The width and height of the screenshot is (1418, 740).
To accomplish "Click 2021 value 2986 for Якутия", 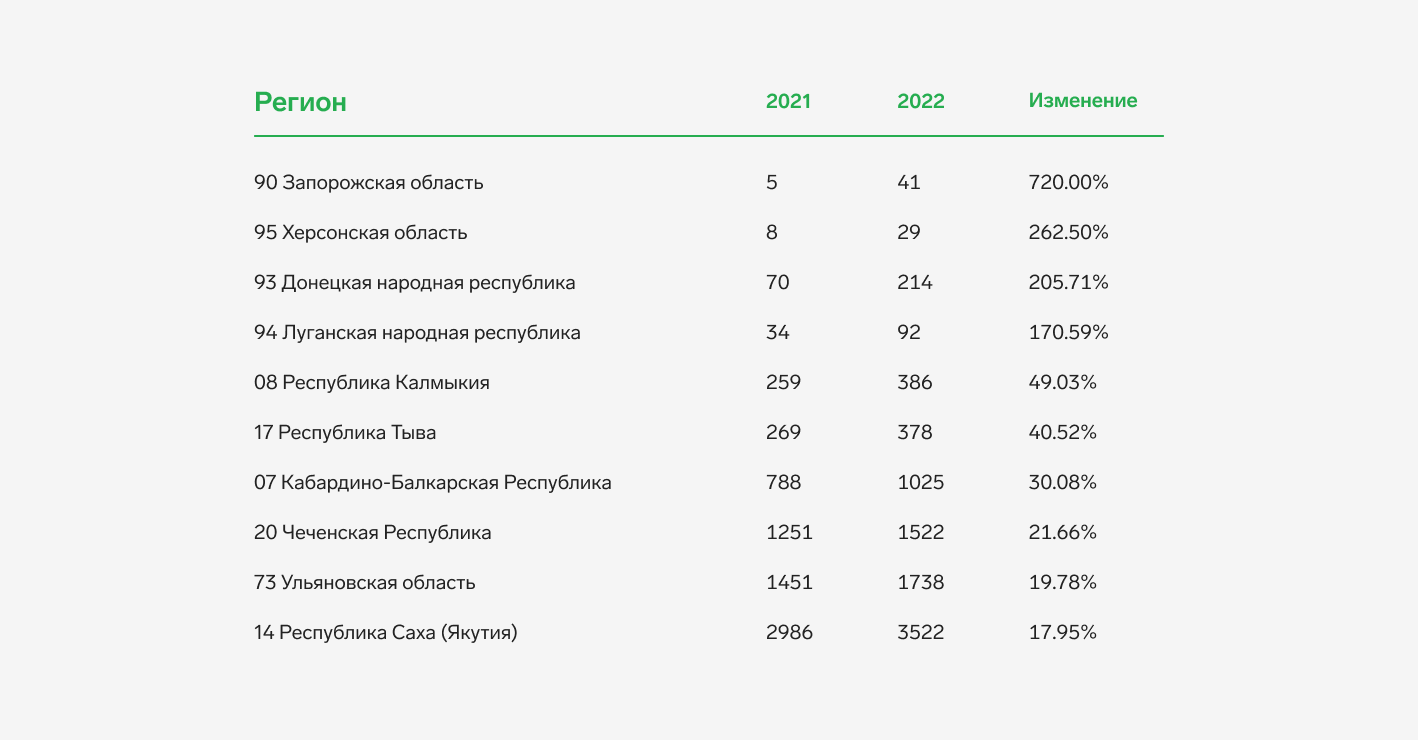I will pyautogui.click(x=789, y=633).
